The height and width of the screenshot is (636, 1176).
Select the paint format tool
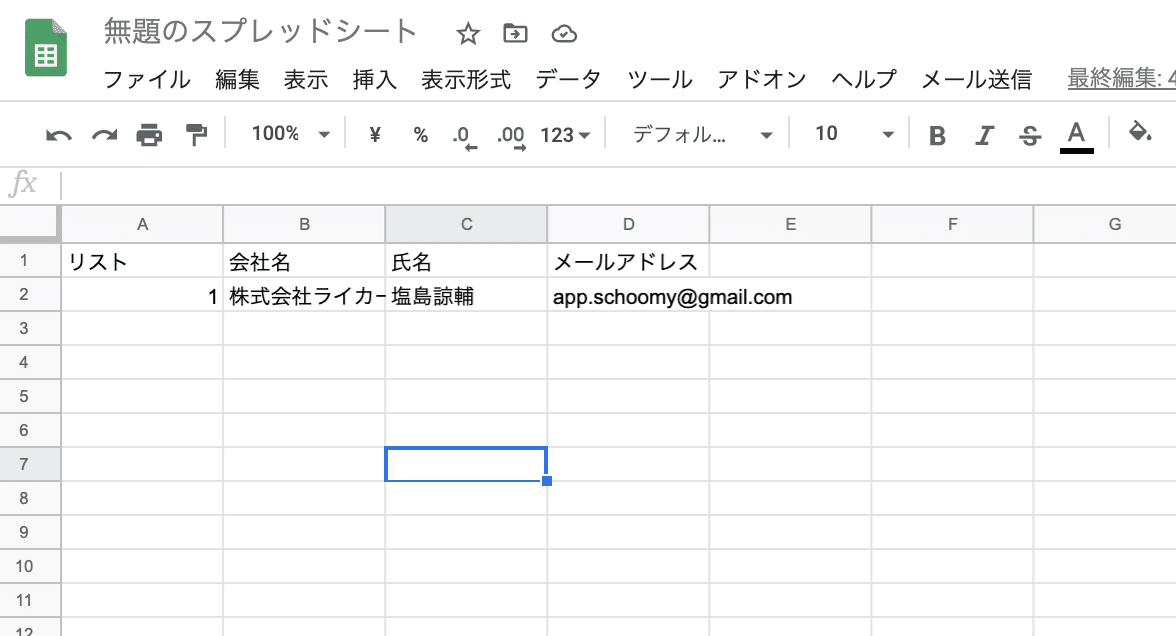196,133
